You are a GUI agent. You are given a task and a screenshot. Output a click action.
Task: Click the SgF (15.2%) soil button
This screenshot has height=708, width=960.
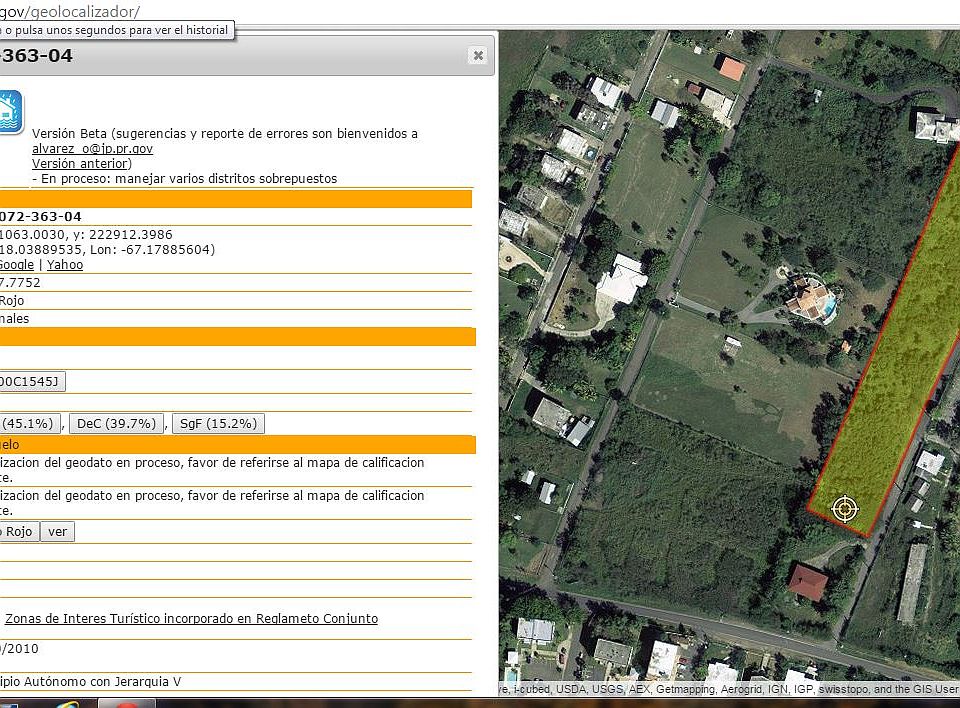(219, 424)
